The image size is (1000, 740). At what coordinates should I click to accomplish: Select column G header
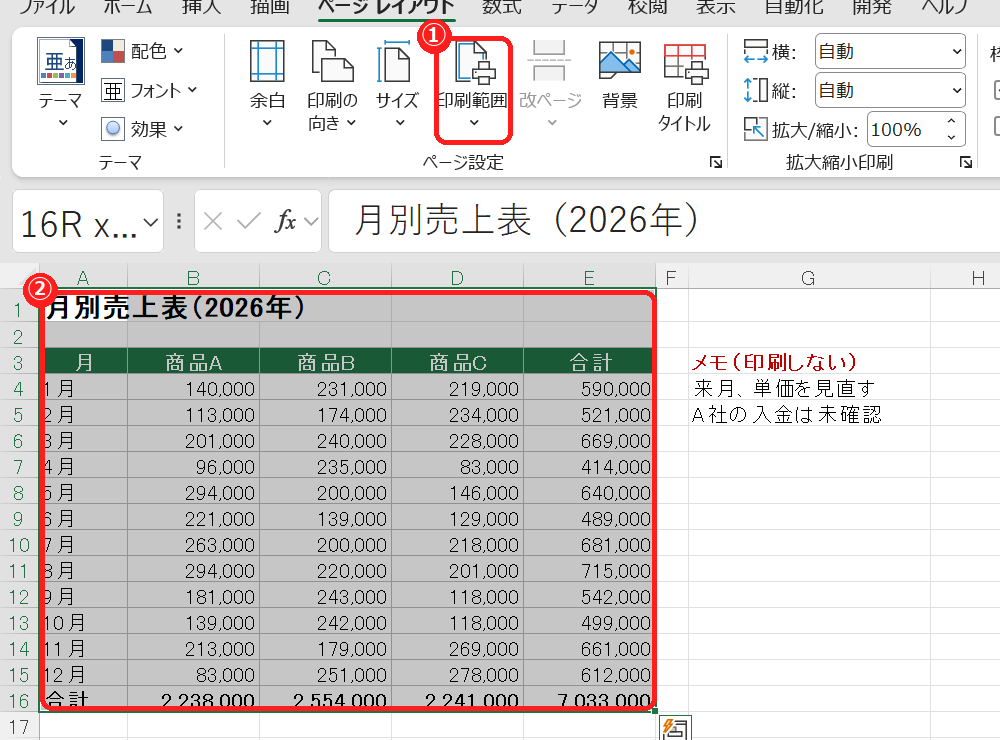809,278
